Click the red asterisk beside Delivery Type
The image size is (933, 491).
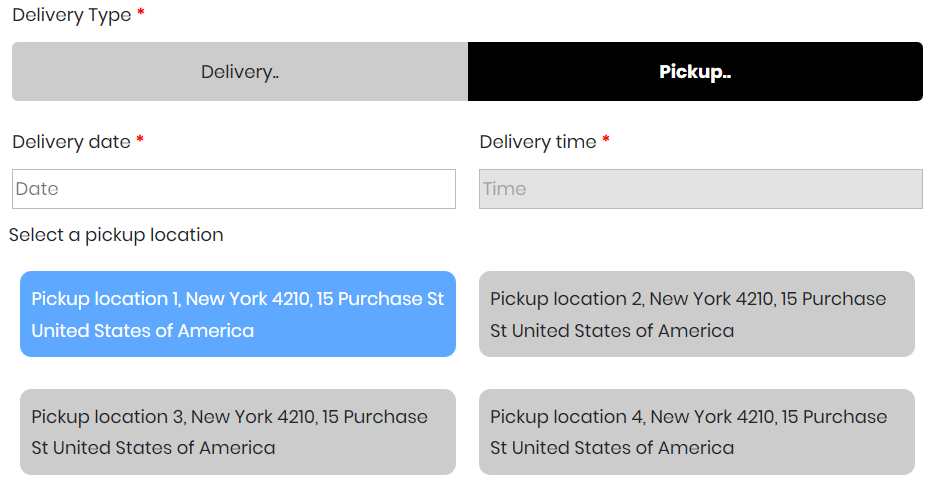click(x=141, y=15)
